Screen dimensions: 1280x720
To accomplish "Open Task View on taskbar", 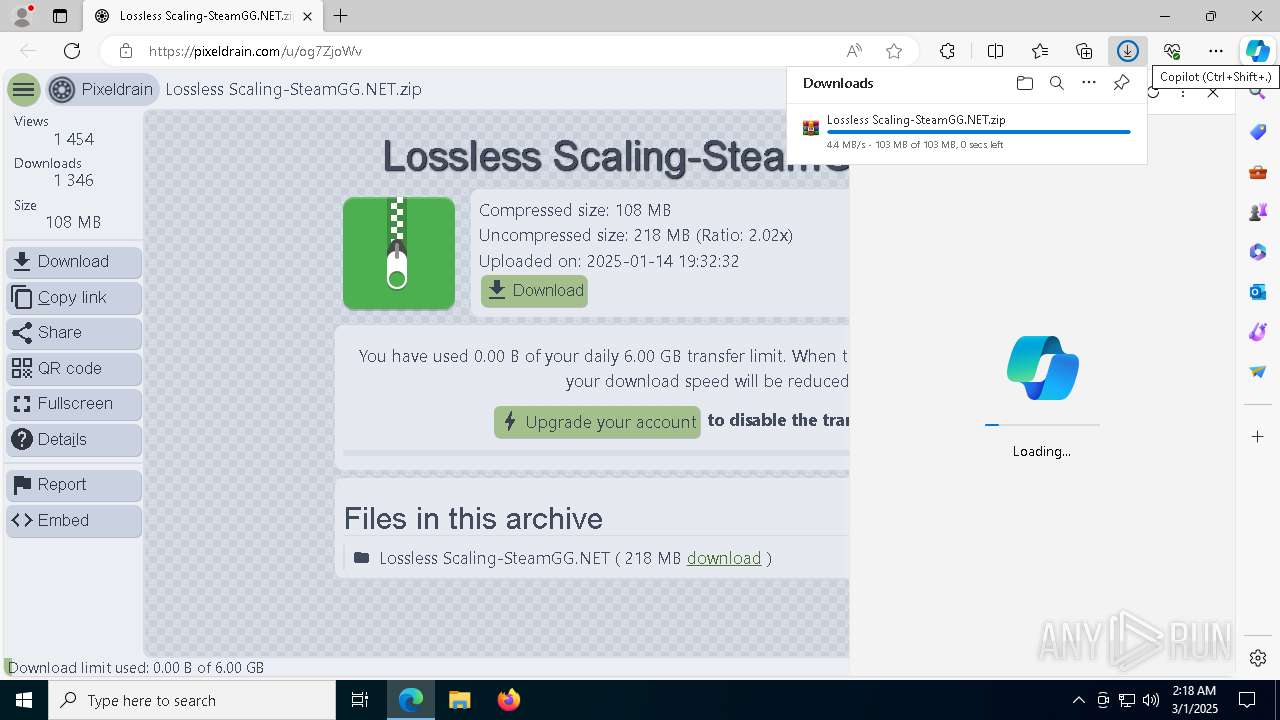I will [x=360, y=700].
